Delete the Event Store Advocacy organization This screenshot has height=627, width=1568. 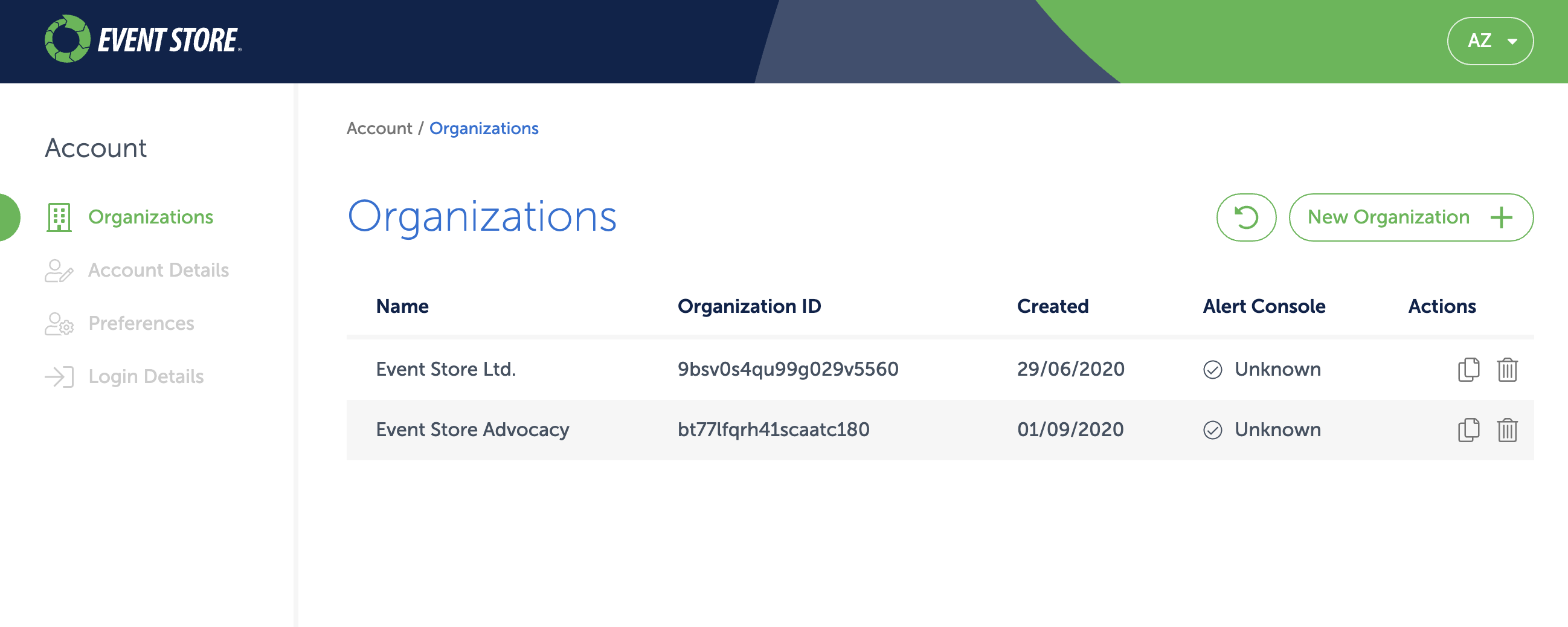point(1508,429)
